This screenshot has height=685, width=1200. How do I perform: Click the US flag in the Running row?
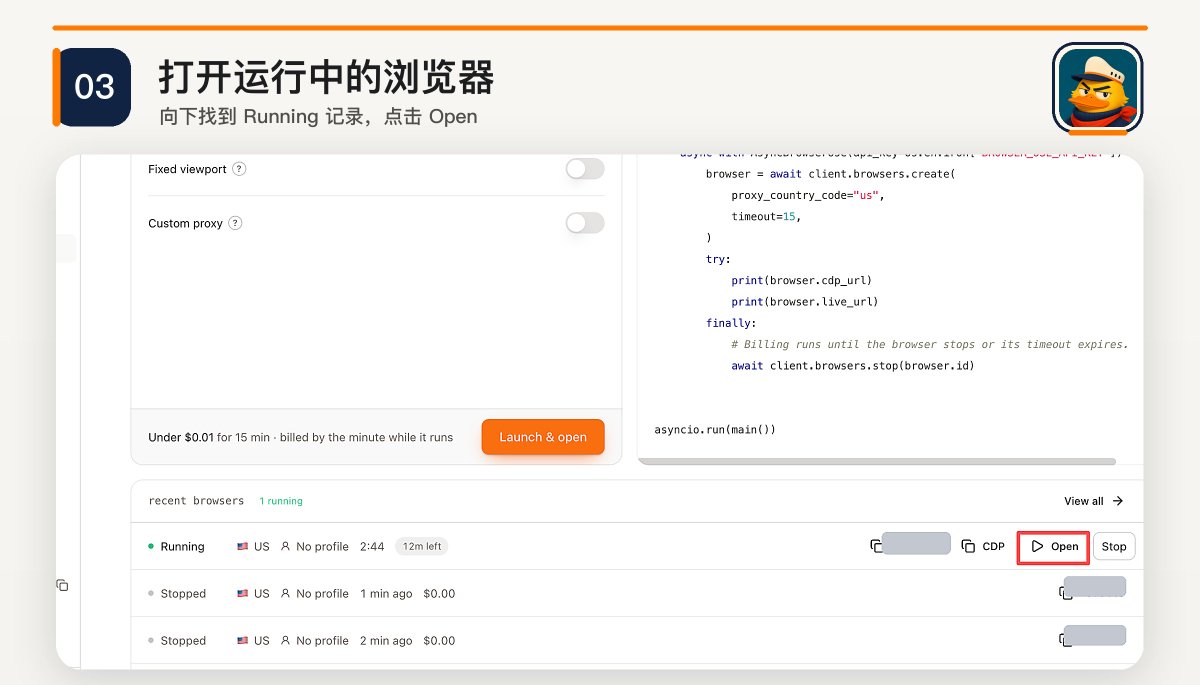(242, 547)
